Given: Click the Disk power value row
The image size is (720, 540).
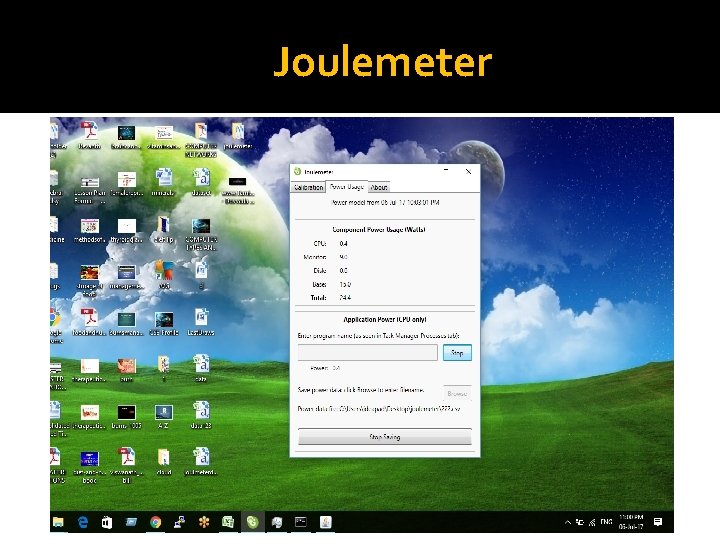Looking at the screenshot, I should click(x=331, y=270).
